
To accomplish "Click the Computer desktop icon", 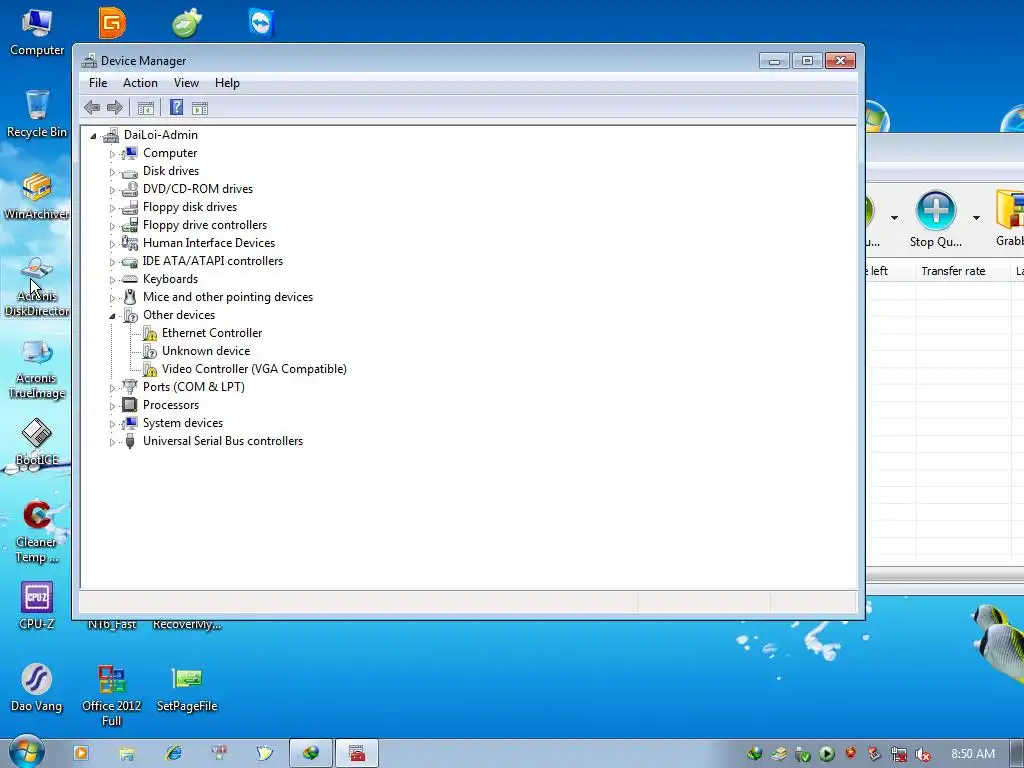I will tap(37, 33).
